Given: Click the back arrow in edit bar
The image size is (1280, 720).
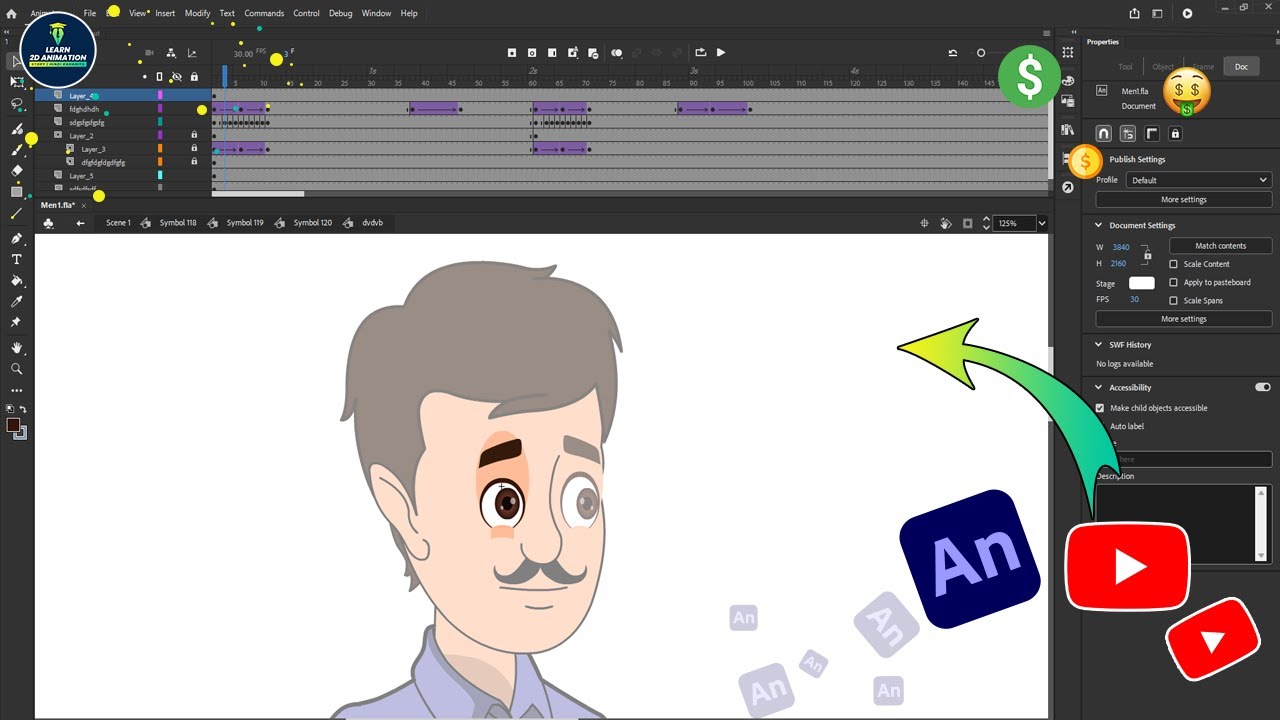Looking at the screenshot, I should tap(80, 223).
